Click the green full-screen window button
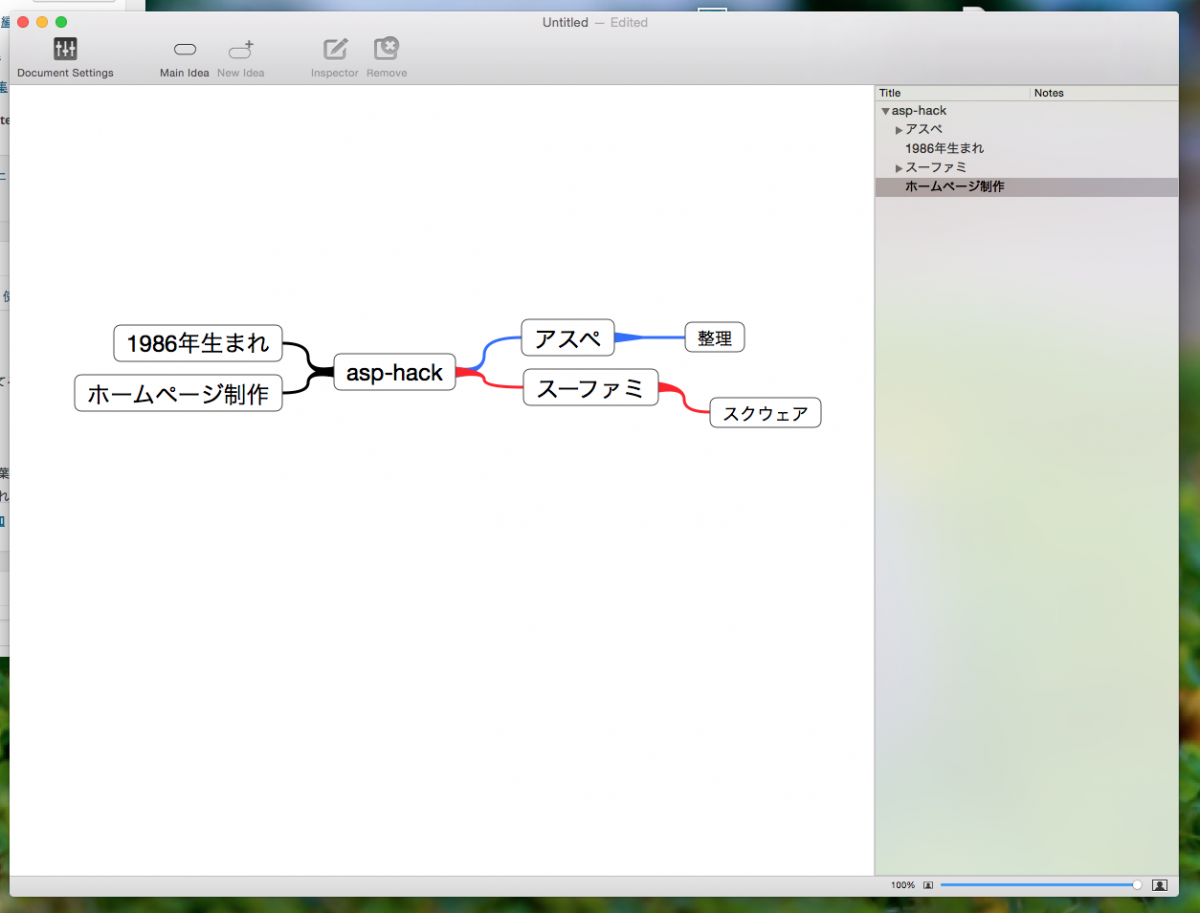The height and width of the screenshot is (913, 1200). (61, 22)
